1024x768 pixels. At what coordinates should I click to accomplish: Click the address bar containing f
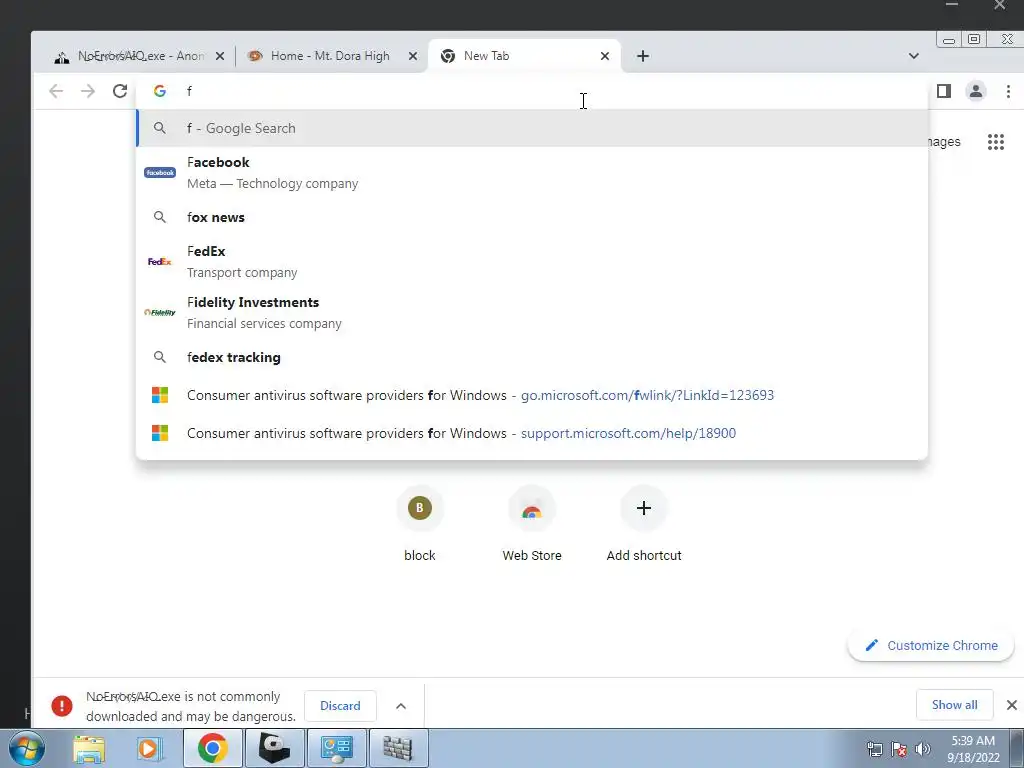(532, 91)
